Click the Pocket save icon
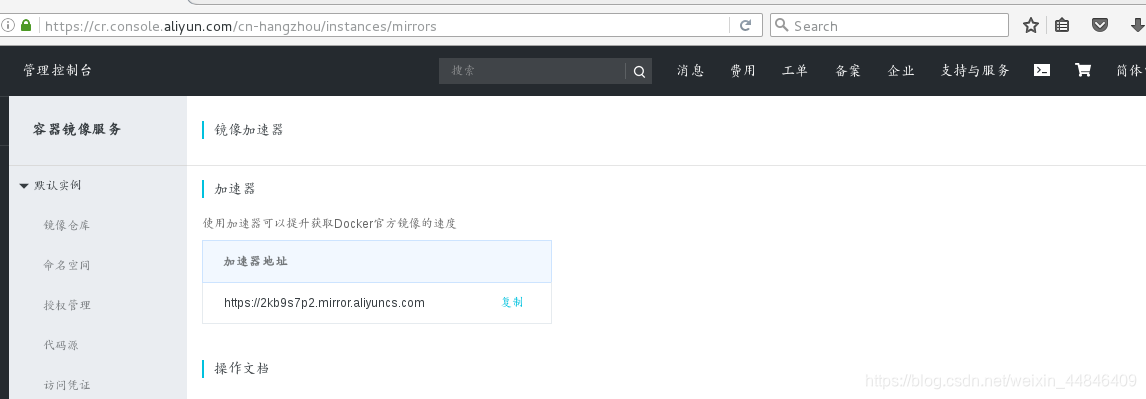This screenshot has width=1146, height=399. pos(1099,26)
